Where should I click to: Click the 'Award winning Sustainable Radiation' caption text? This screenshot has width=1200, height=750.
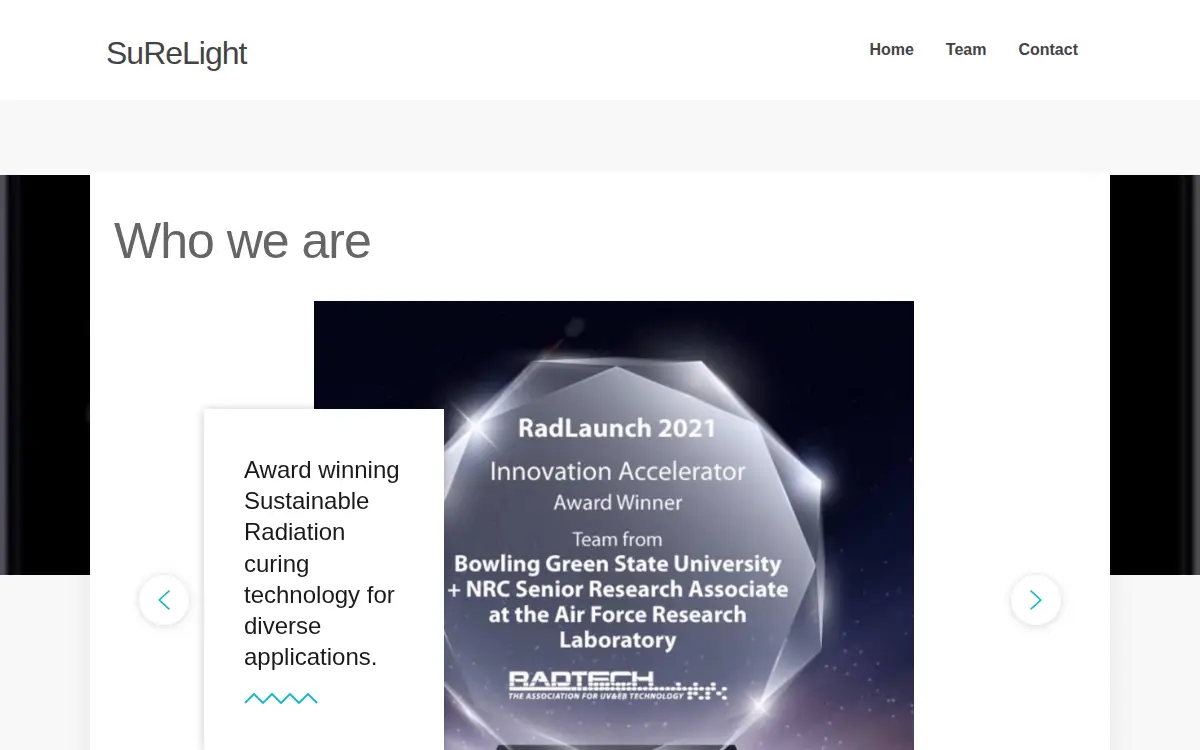coord(322,563)
